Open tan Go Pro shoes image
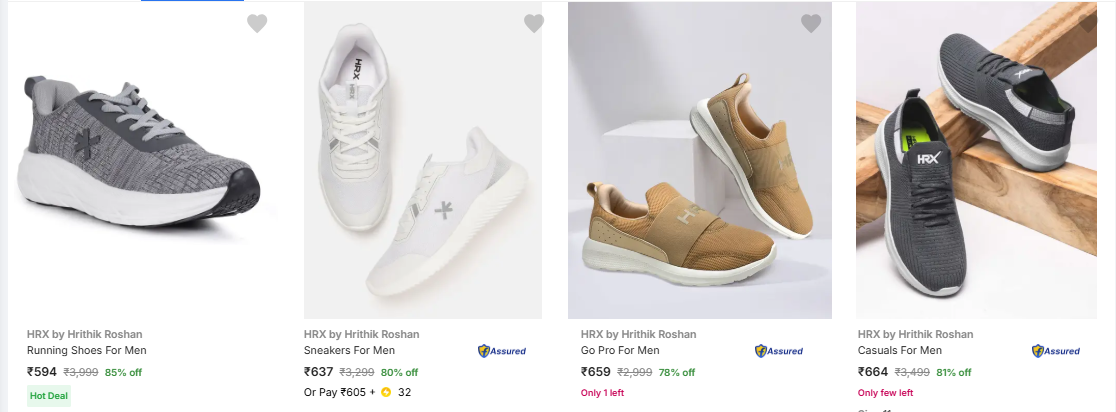This screenshot has height=412, width=1116. (x=700, y=160)
